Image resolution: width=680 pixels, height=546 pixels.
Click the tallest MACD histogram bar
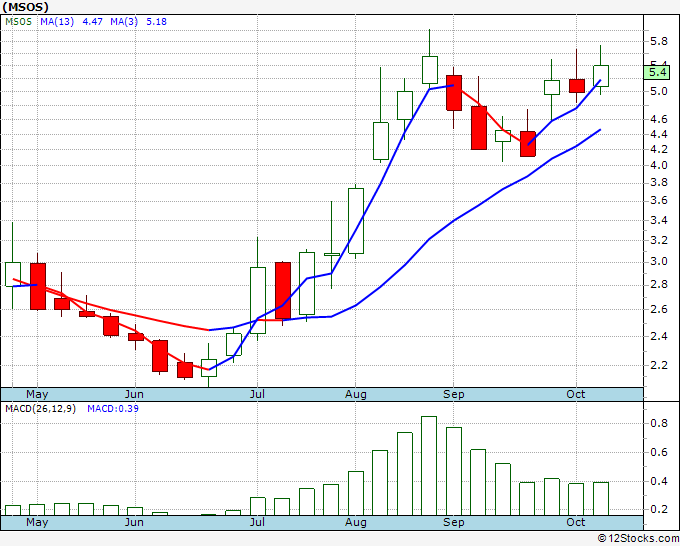coord(429,465)
